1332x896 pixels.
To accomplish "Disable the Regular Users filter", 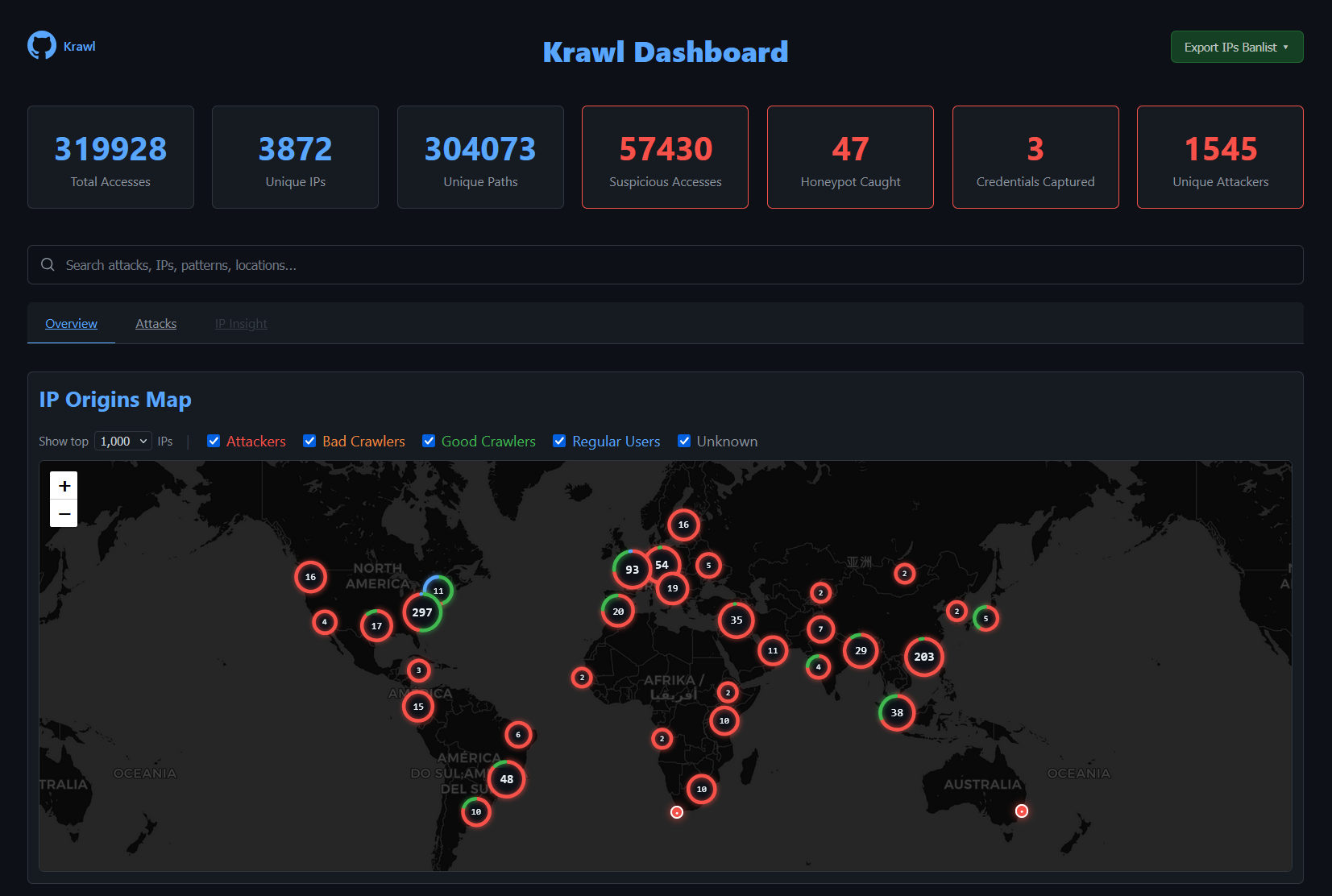I will tap(559, 441).
